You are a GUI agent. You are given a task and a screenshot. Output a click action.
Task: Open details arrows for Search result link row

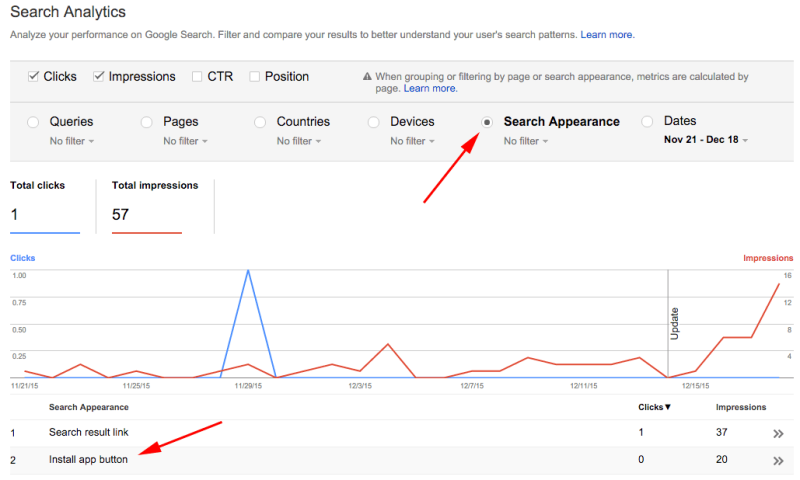[778, 433]
